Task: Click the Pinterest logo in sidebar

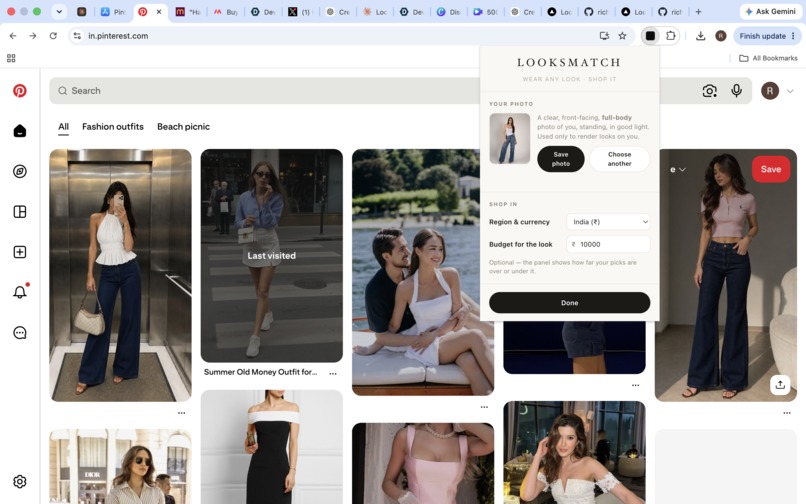Action: coord(20,91)
